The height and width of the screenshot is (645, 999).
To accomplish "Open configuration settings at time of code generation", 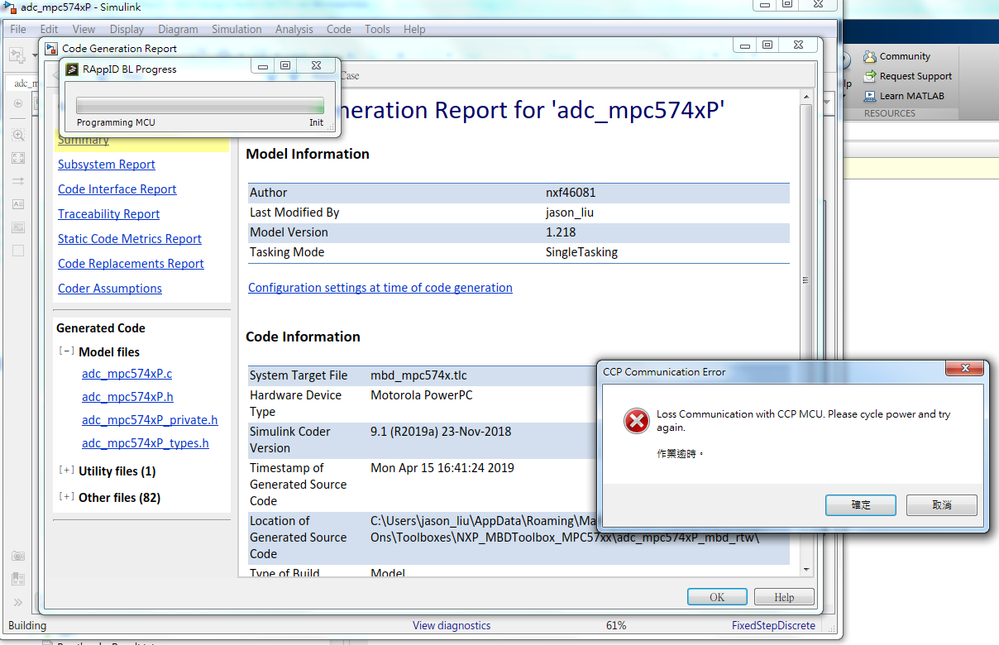I will (x=380, y=287).
